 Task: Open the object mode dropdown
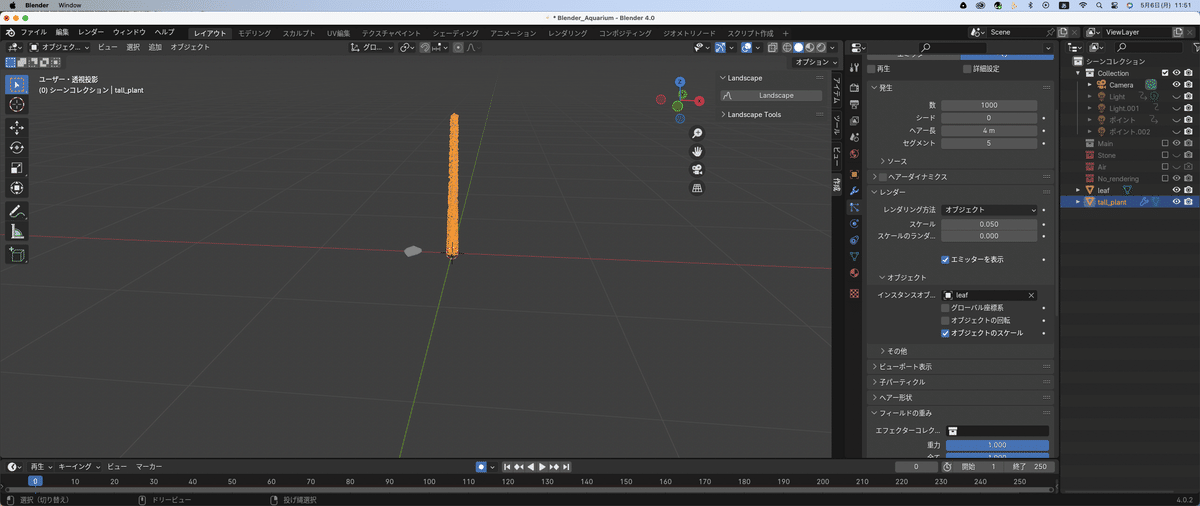[59, 47]
